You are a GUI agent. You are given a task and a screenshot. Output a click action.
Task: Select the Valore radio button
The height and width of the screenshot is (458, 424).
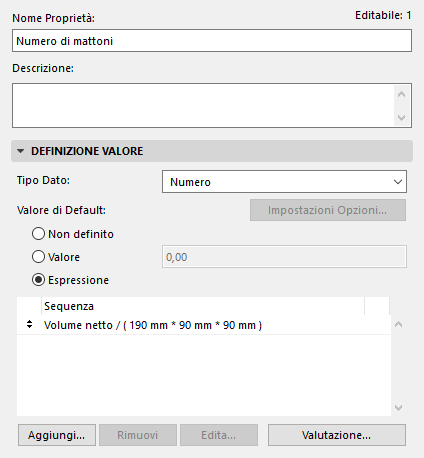click(x=38, y=257)
